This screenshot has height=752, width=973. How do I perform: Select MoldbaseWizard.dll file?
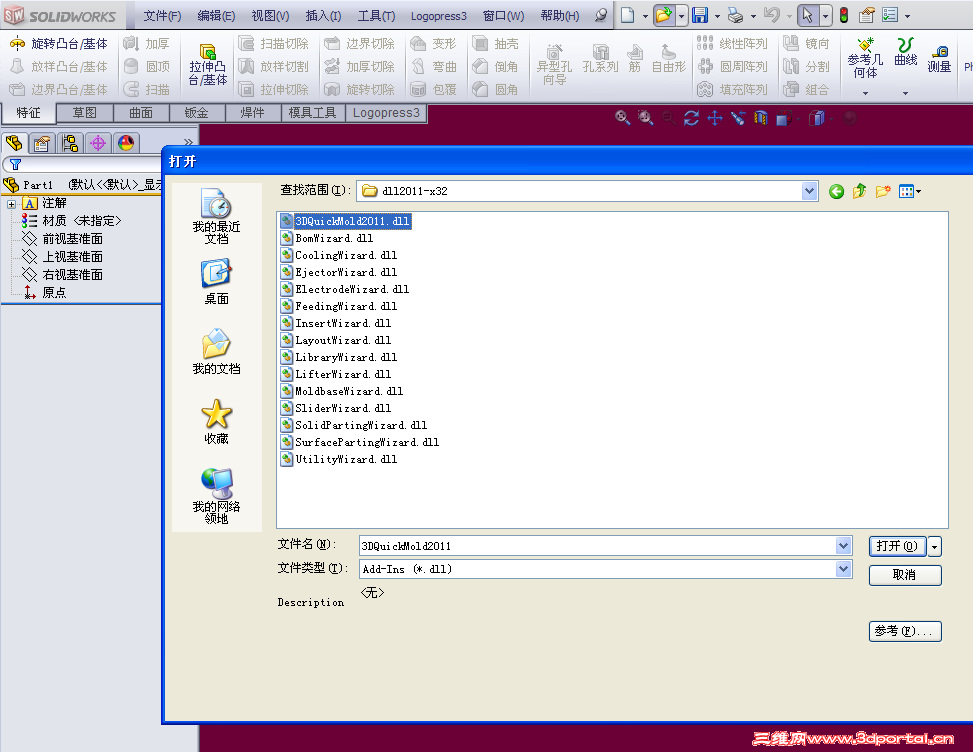click(x=342, y=392)
